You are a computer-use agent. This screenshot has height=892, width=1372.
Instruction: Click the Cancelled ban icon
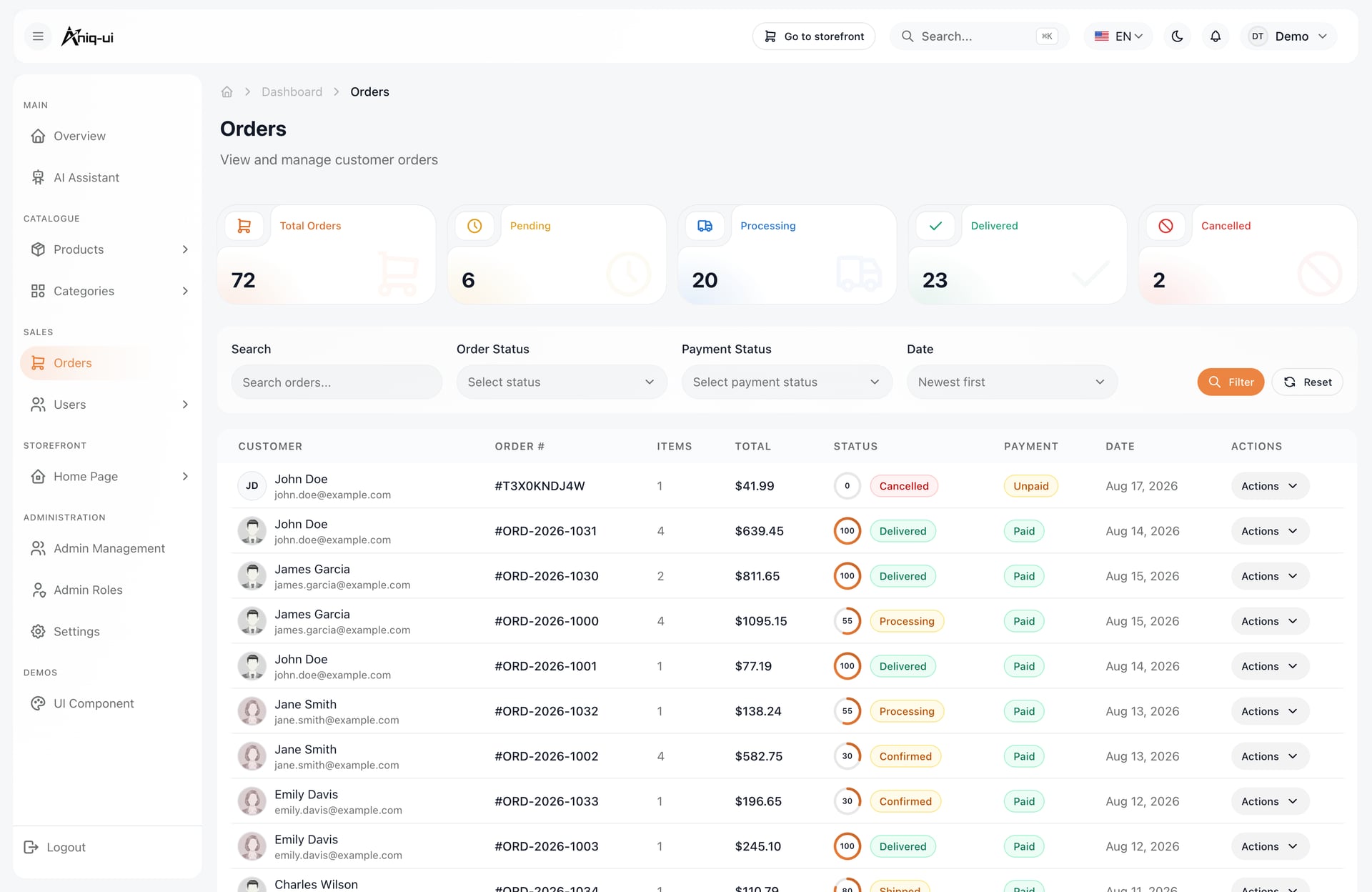coord(1165,226)
